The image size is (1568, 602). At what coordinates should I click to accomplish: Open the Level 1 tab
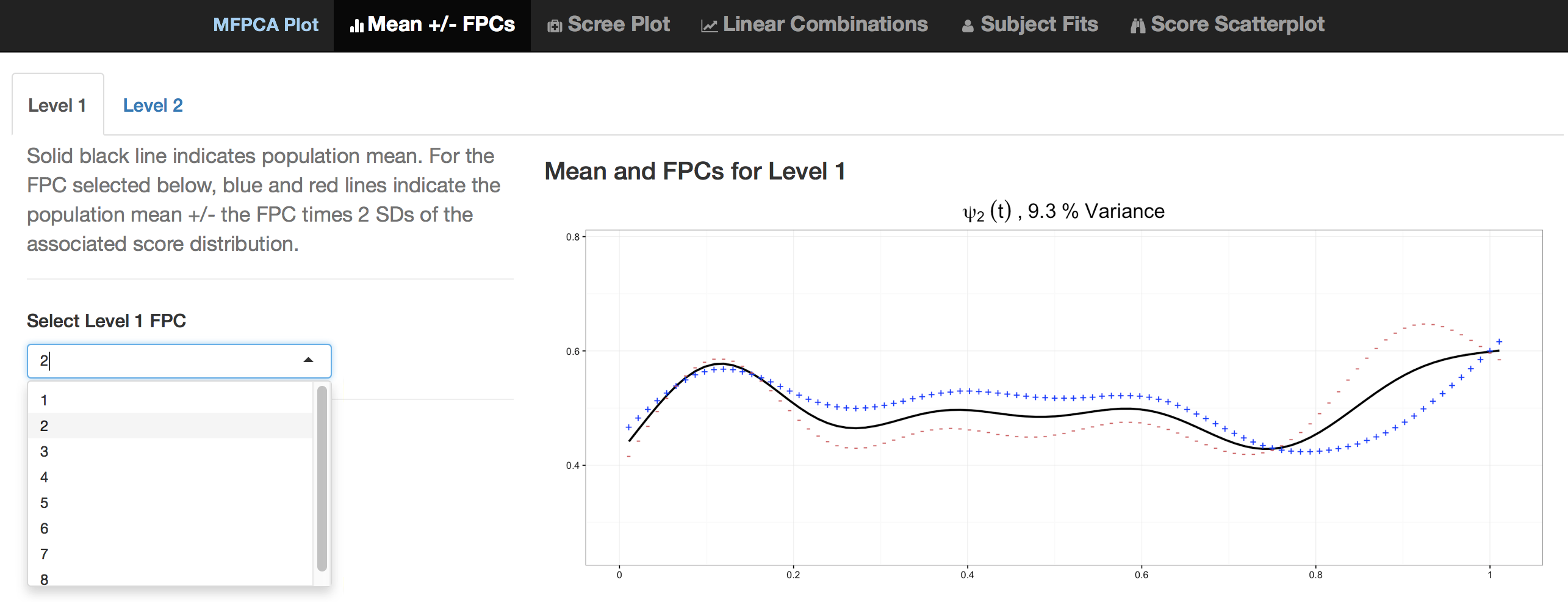(57, 105)
